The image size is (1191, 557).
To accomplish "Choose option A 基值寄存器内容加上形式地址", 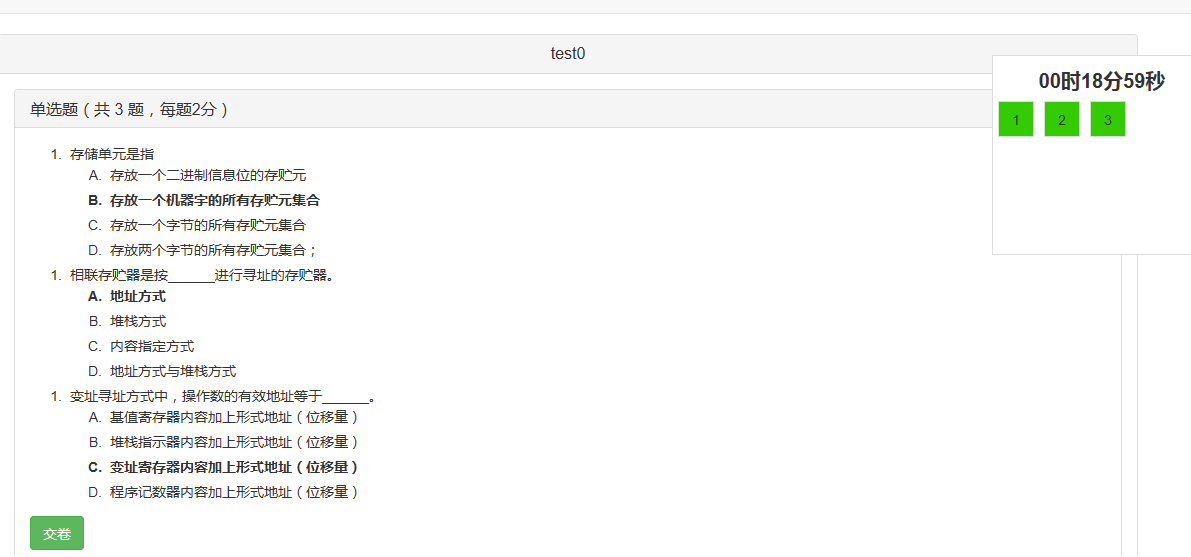I will (x=234, y=417).
